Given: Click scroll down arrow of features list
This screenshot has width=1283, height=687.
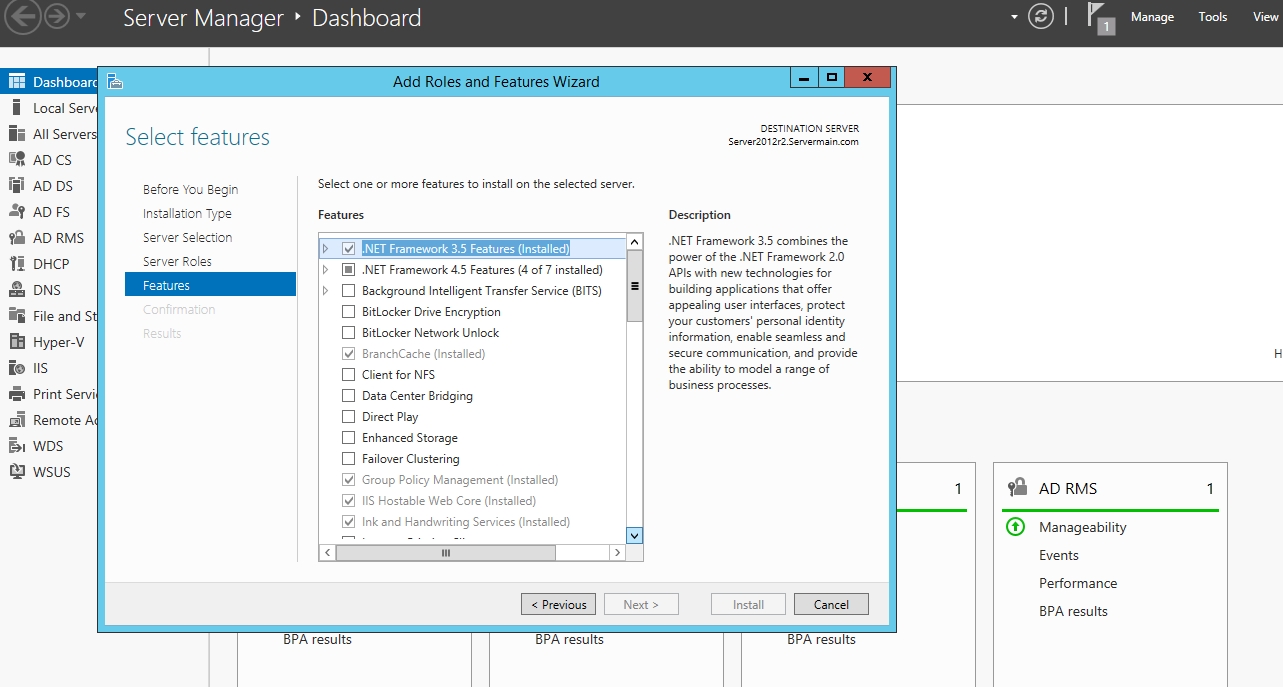Looking at the screenshot, I should pyautogui.click(x=634, y=535).
